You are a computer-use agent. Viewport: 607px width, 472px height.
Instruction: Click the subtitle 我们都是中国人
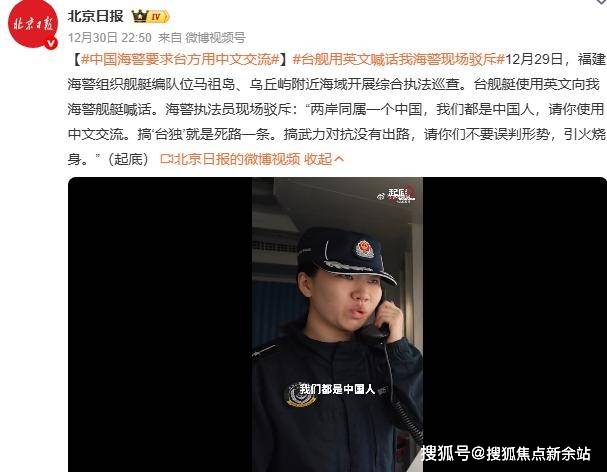[337, 389]
